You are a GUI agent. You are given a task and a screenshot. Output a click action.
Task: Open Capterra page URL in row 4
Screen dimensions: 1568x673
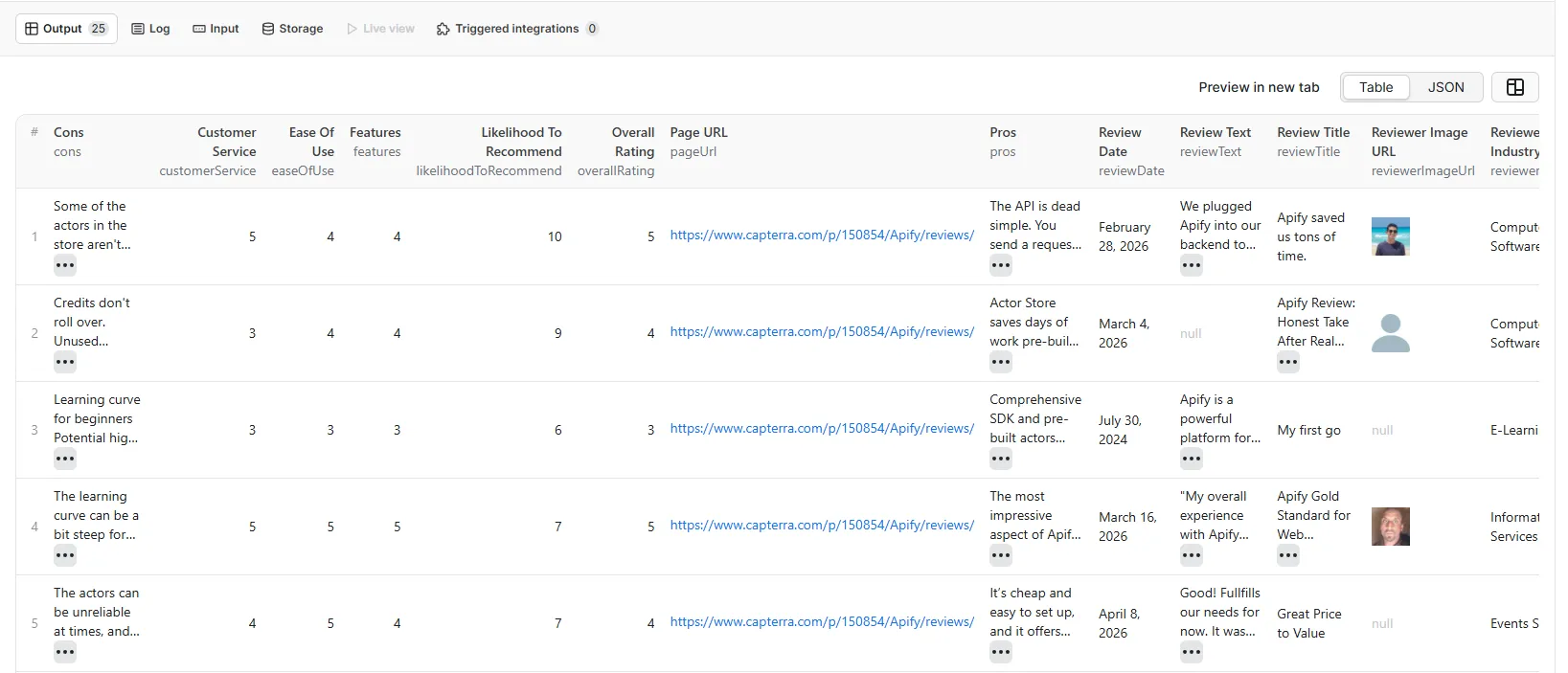click(822, 526)
